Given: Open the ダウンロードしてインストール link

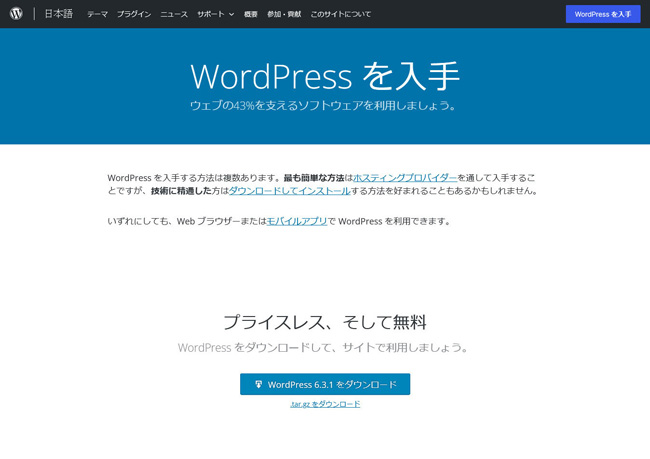Looking at the screenshot, I should coord(289,190).
